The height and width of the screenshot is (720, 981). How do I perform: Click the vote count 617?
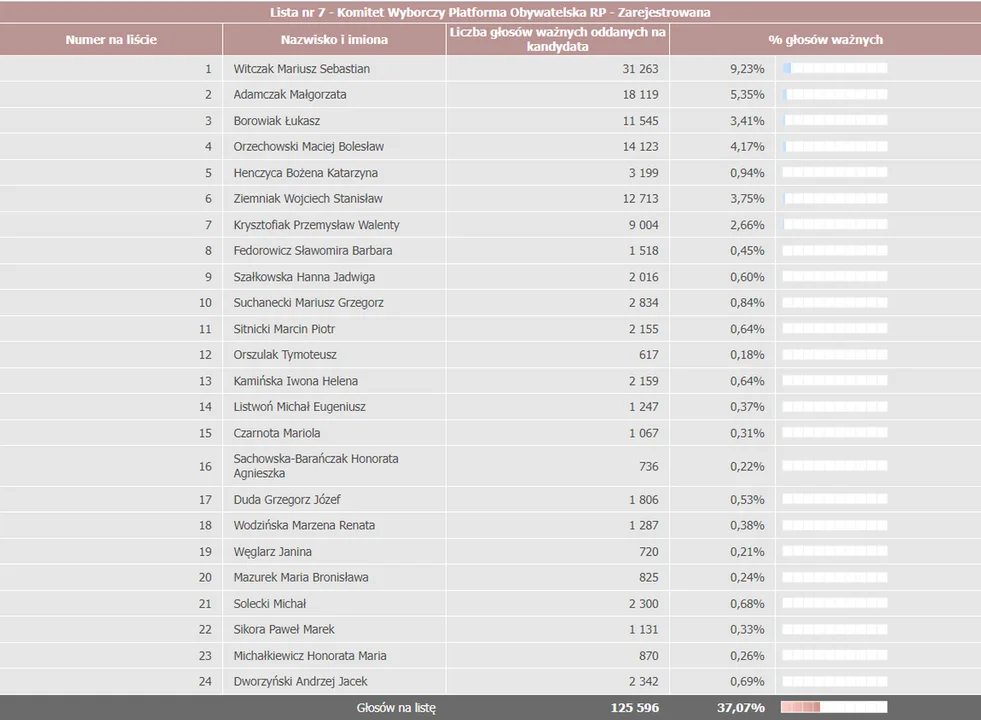649,355
